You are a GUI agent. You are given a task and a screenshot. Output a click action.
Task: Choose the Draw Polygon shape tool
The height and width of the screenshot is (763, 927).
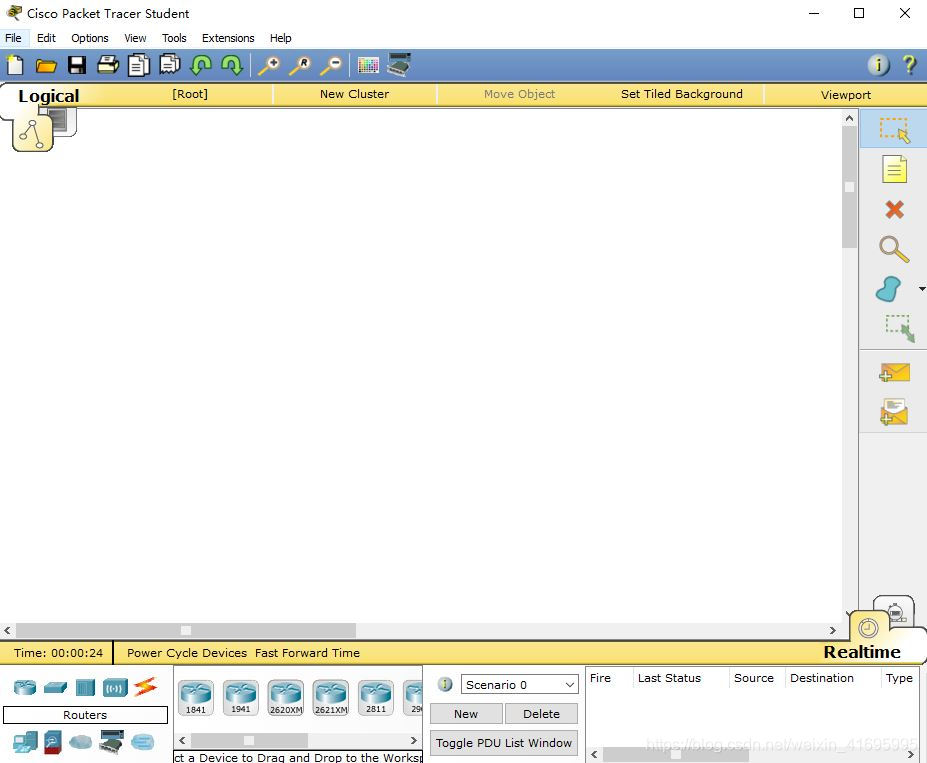coord(889,289)
